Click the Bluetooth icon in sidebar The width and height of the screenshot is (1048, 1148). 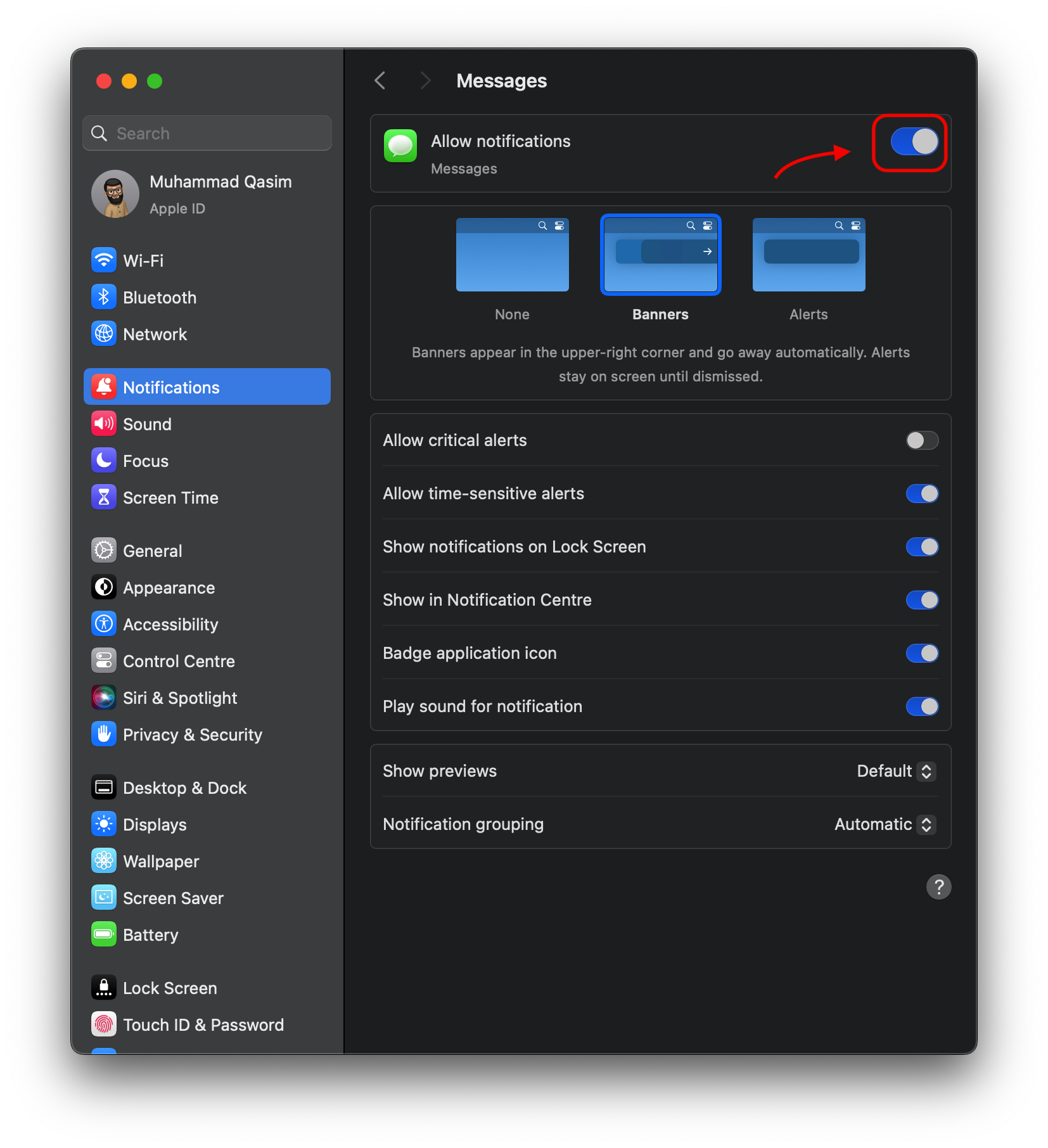104,297
